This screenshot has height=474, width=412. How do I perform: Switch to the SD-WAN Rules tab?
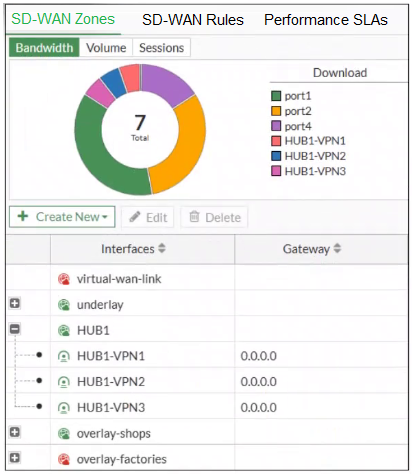tap(193, 20)
